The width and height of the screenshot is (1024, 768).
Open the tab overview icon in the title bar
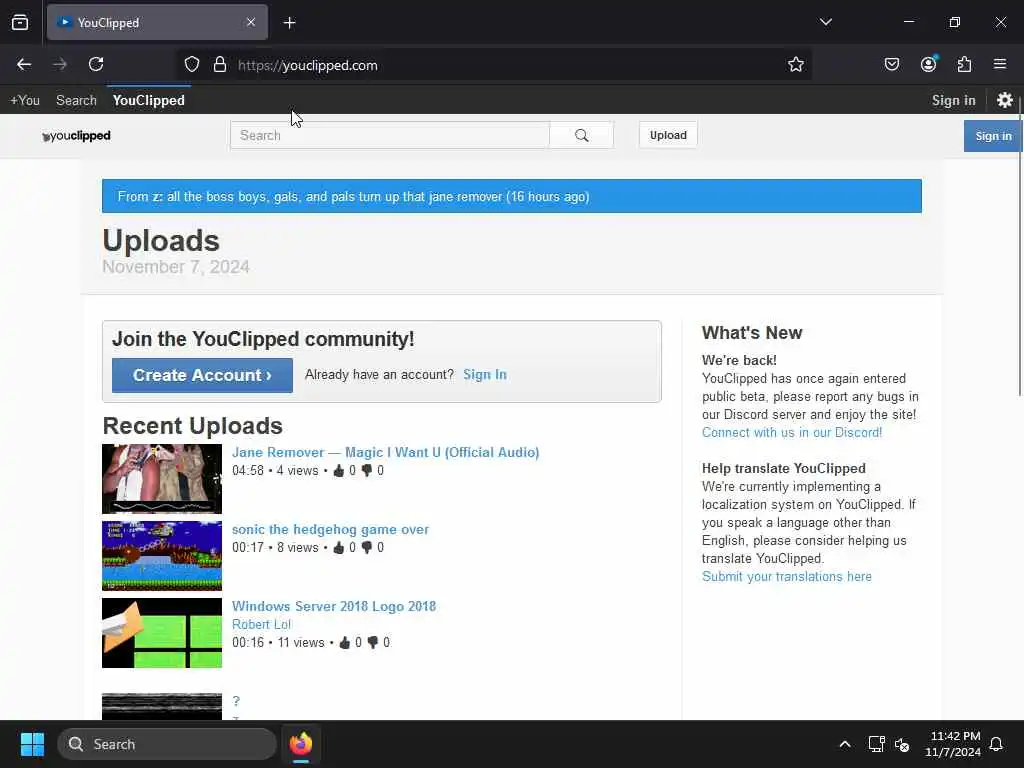(20, 22)
